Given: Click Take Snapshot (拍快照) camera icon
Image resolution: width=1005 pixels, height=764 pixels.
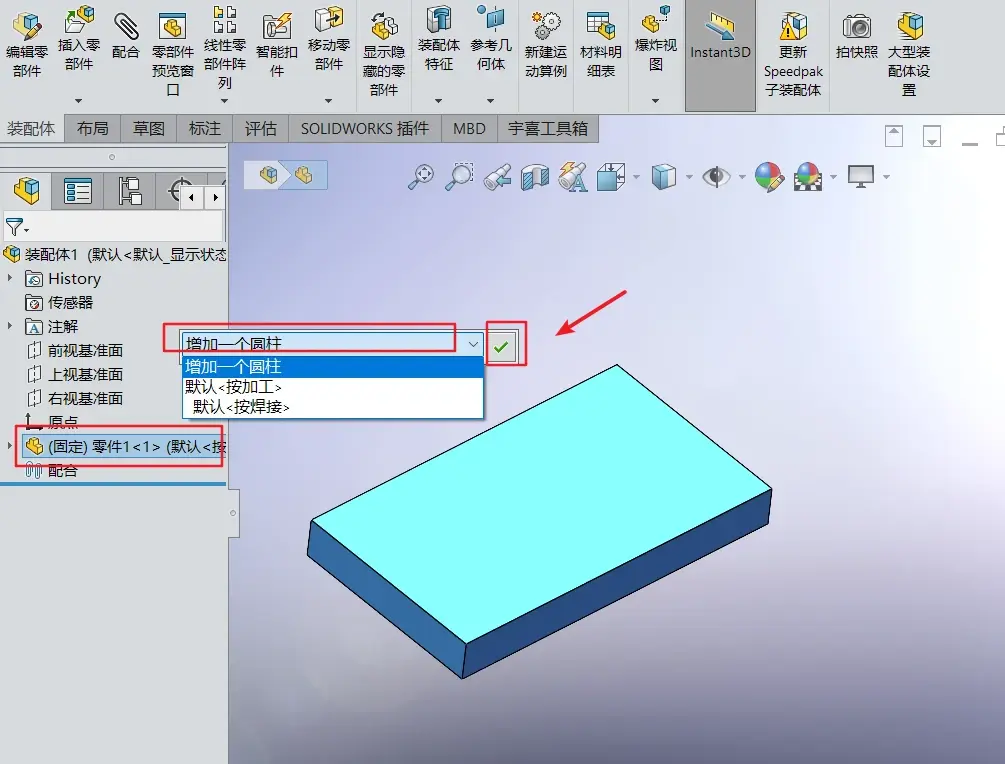Looking at the screenshot, I should click(x=857, y=37).
